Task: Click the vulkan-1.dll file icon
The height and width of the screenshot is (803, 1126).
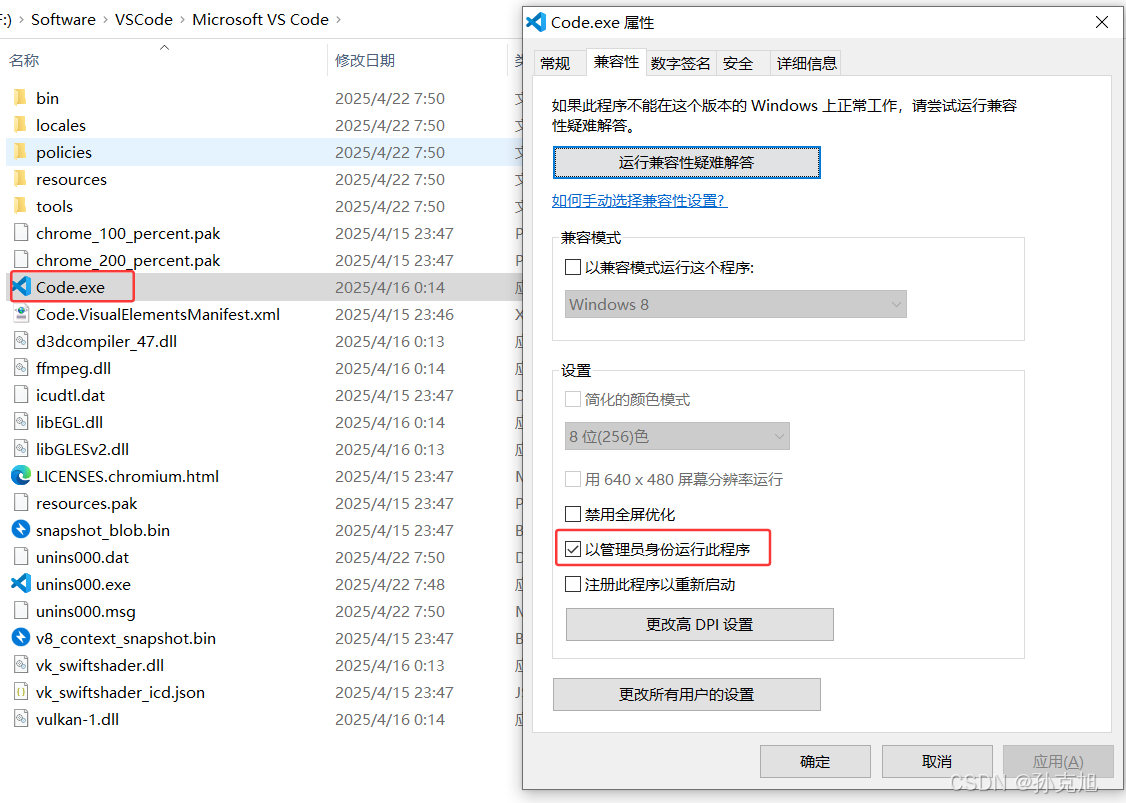Action: tap(22, 719)
